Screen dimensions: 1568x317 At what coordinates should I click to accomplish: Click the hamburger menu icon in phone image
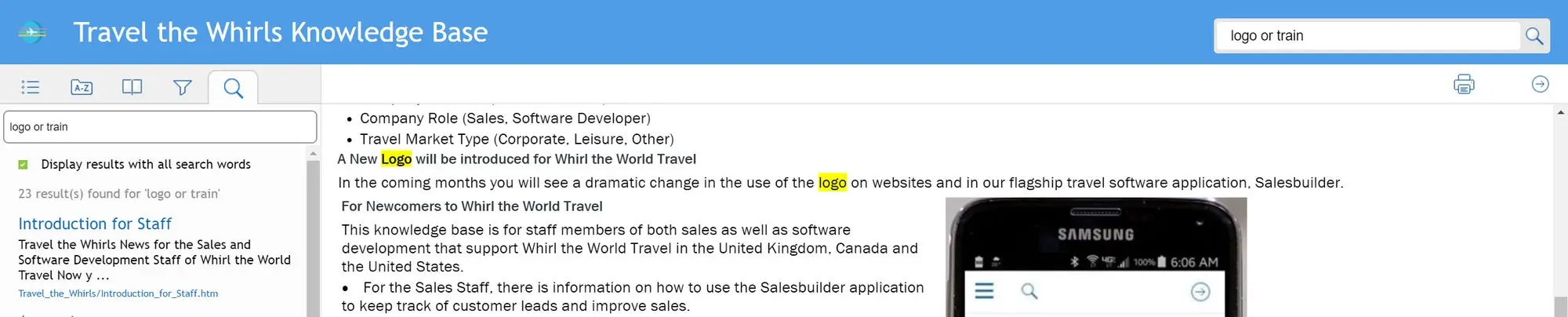pyautogui.click(x=984, y=291)
